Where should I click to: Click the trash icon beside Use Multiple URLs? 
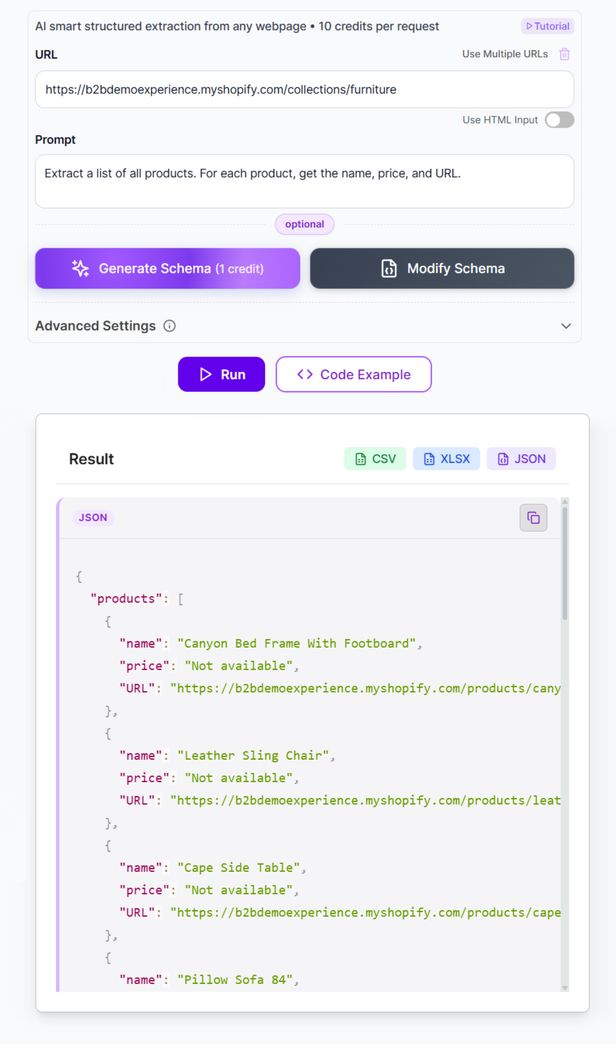[x=565, y=54]
